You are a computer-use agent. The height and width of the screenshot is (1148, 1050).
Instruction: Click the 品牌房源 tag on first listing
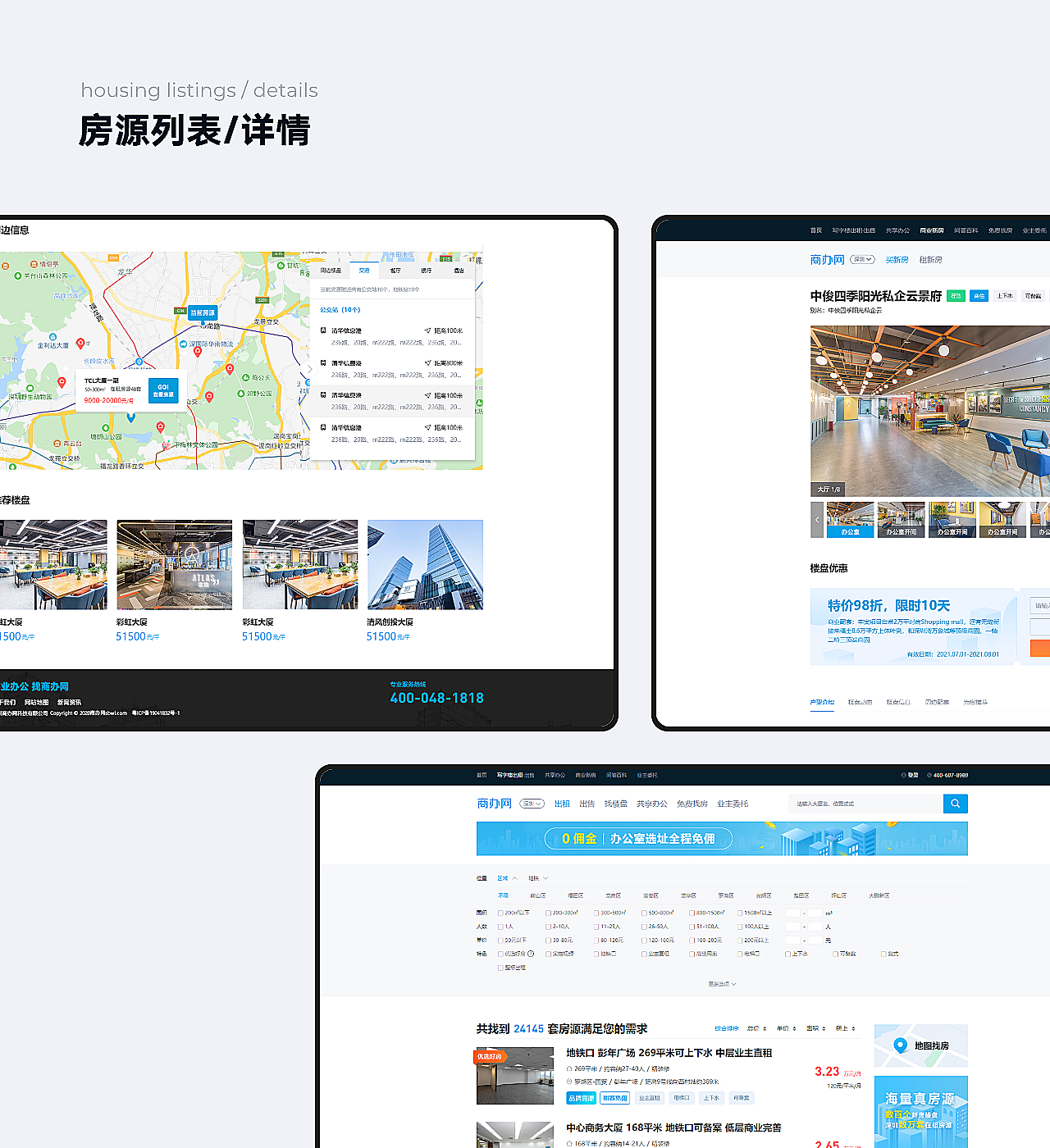click(x=582, y=1098)
